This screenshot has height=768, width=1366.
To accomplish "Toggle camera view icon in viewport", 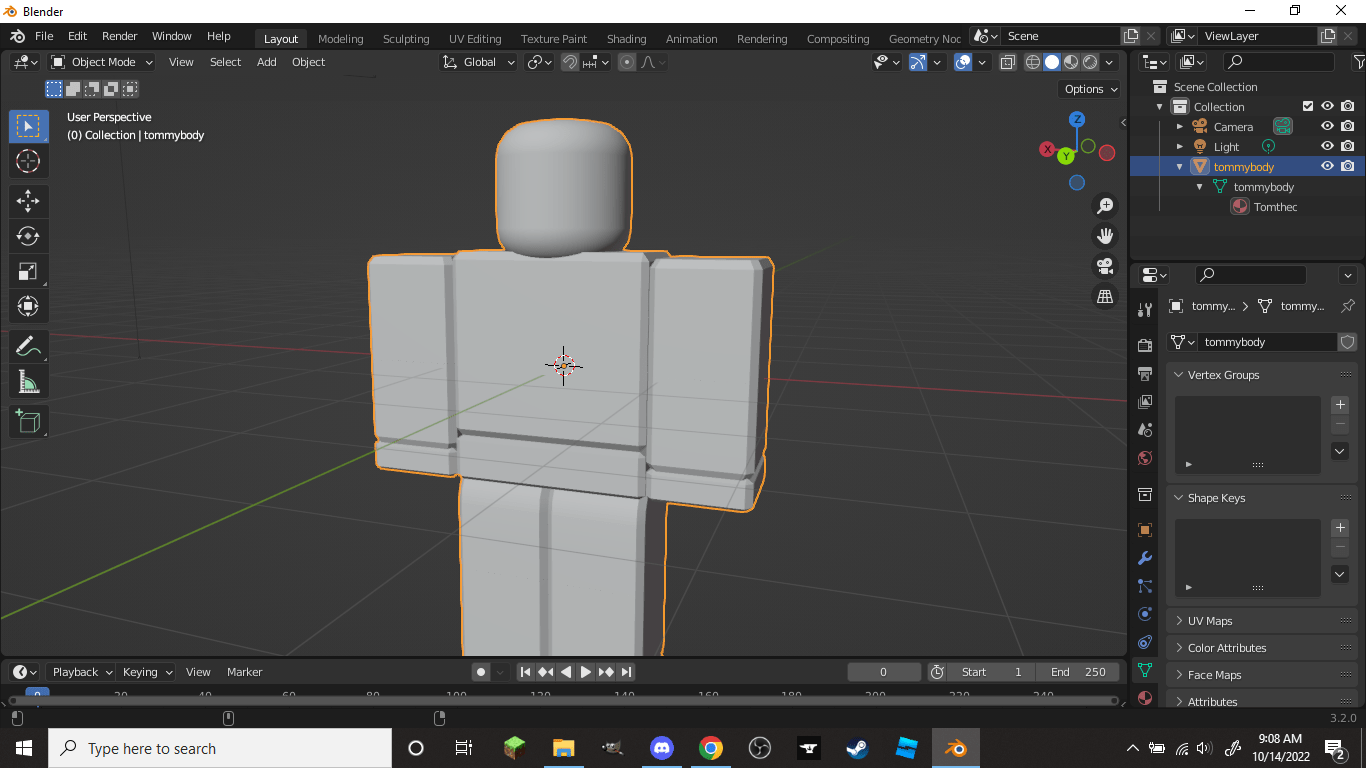I will click(1105, 266).
